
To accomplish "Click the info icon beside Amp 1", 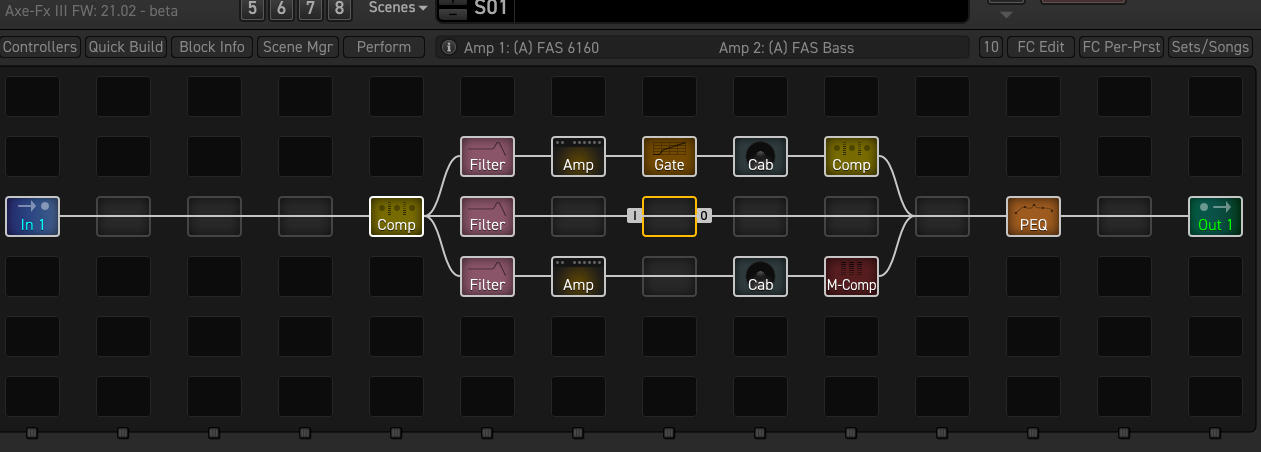I will coord(449,47).
